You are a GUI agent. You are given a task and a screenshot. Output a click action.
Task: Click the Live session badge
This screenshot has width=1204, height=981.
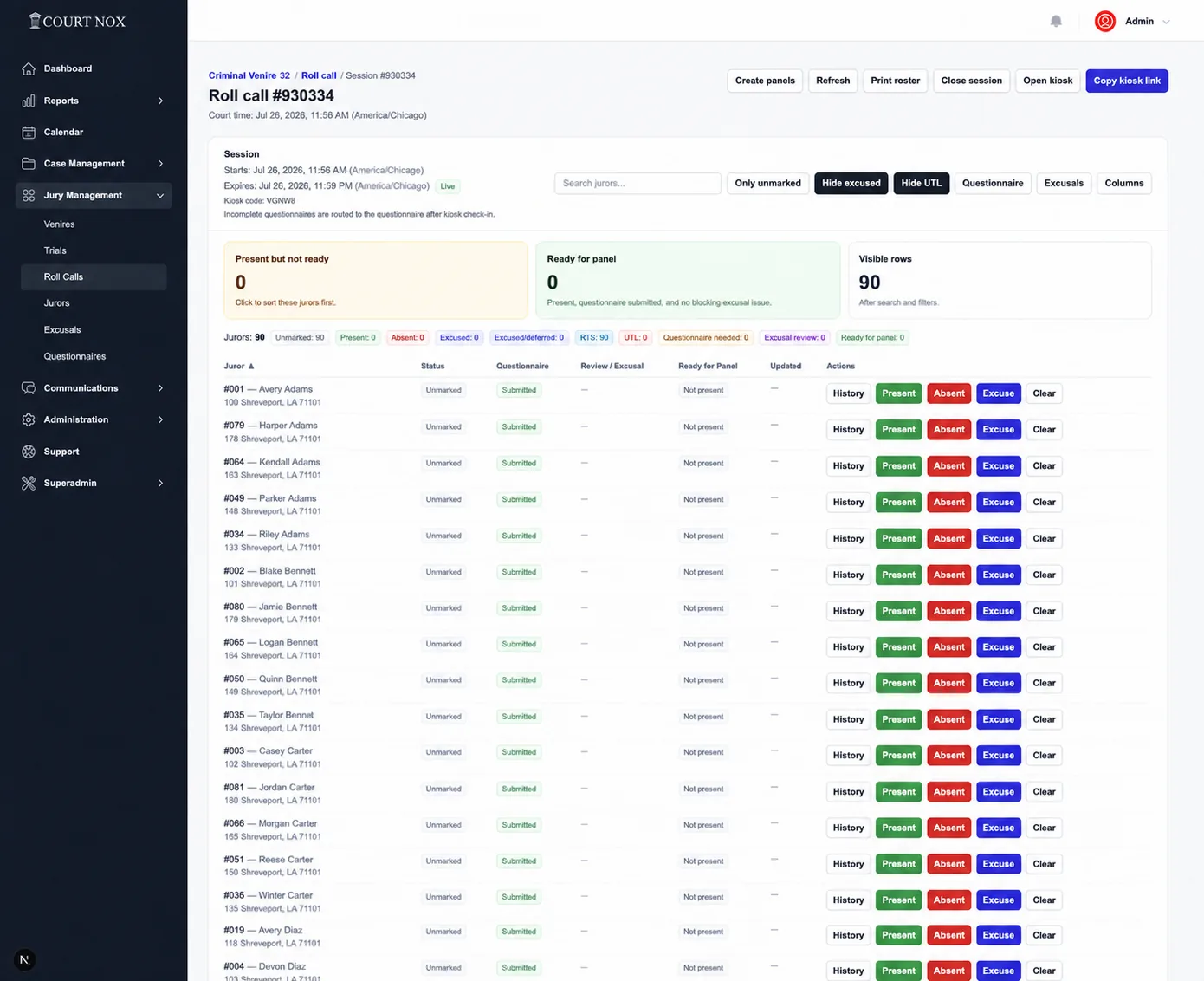pos(448,186)
